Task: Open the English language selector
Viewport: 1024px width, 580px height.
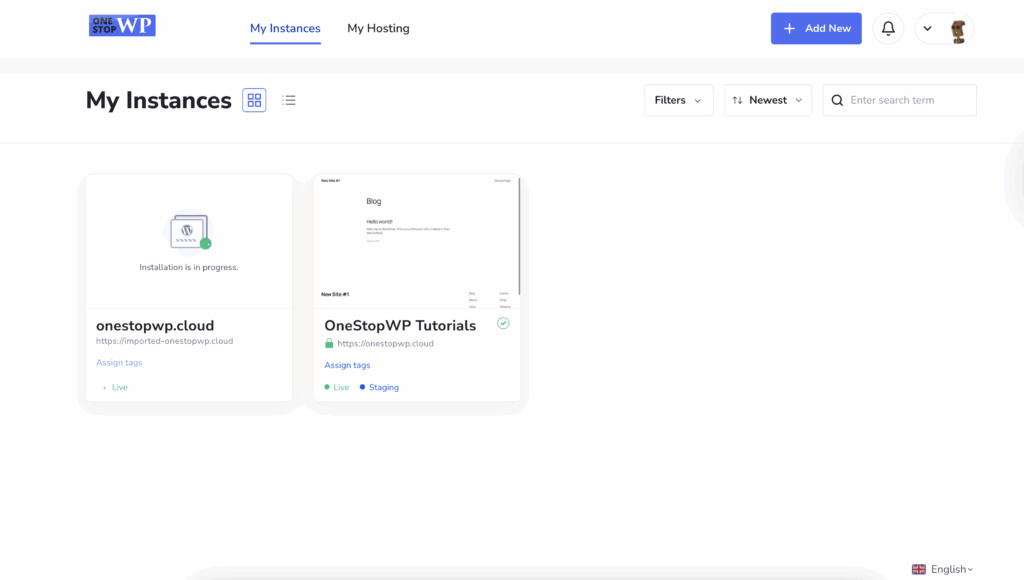Action: click(942, 570)
